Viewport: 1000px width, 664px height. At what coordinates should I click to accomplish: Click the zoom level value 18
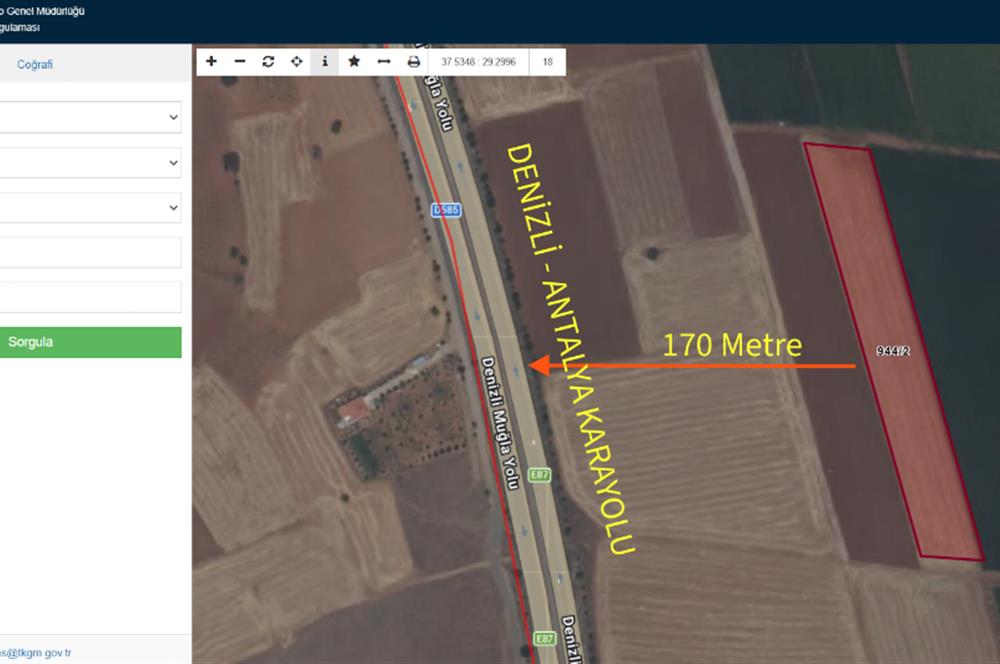(548, 62)
